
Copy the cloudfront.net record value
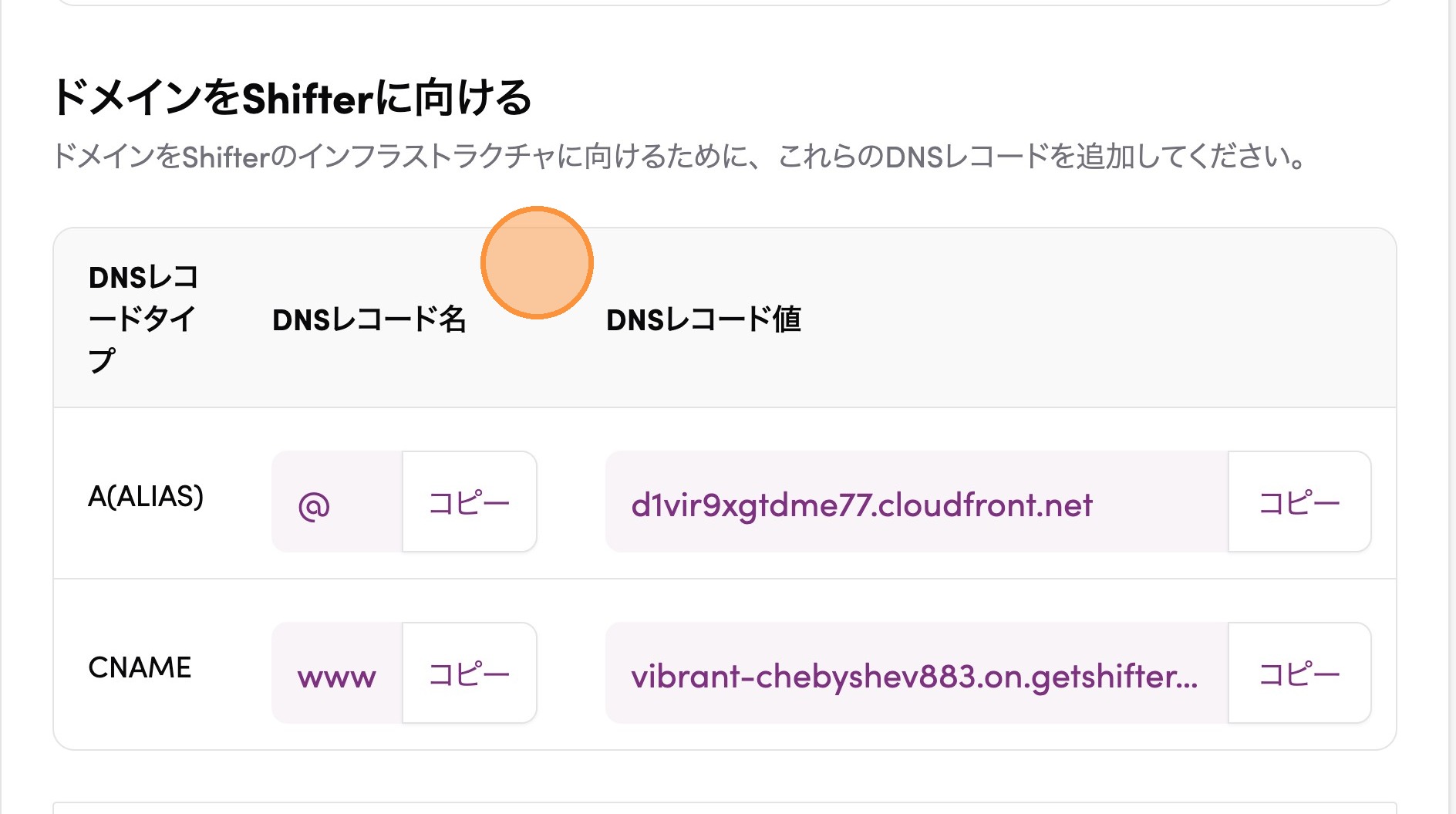click(x=1299, y=502)
